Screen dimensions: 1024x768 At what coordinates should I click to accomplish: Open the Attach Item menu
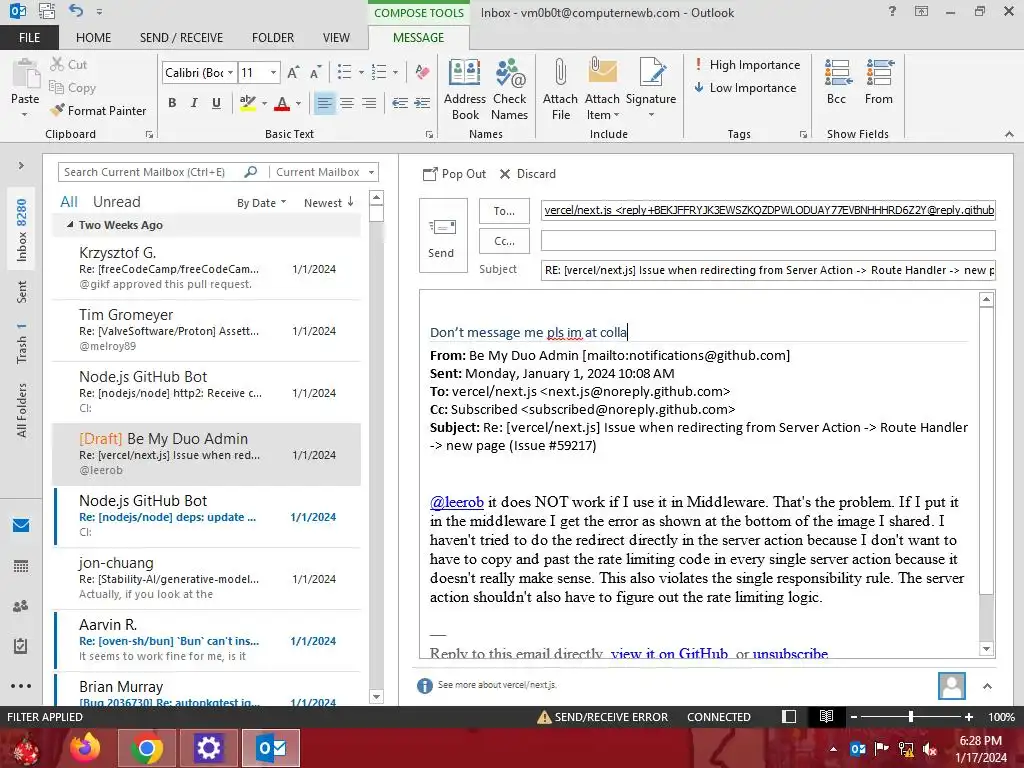(x=602, y=89)
